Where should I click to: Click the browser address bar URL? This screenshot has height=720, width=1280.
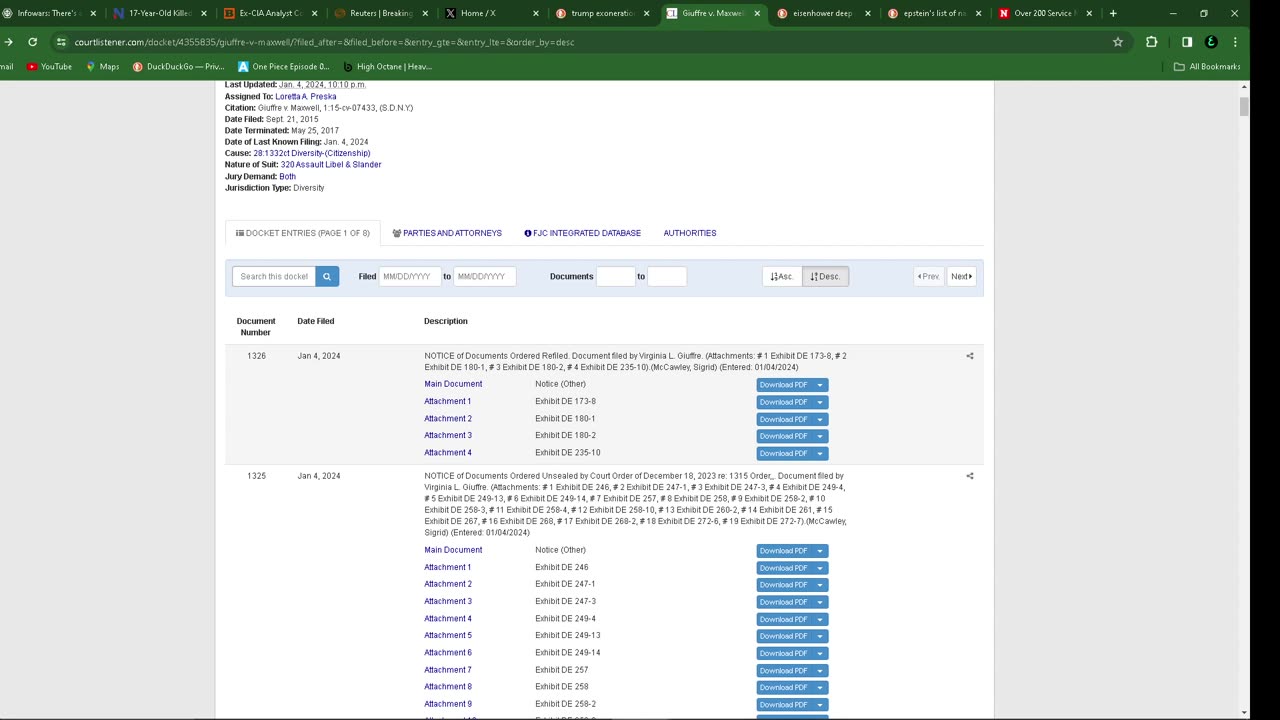tap(324, 42)
